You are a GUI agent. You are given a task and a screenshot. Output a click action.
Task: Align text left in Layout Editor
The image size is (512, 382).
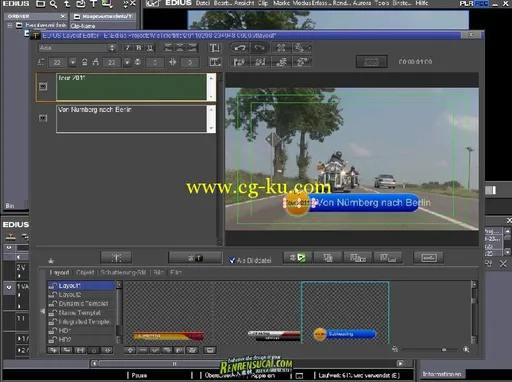(x=168, y=48)
